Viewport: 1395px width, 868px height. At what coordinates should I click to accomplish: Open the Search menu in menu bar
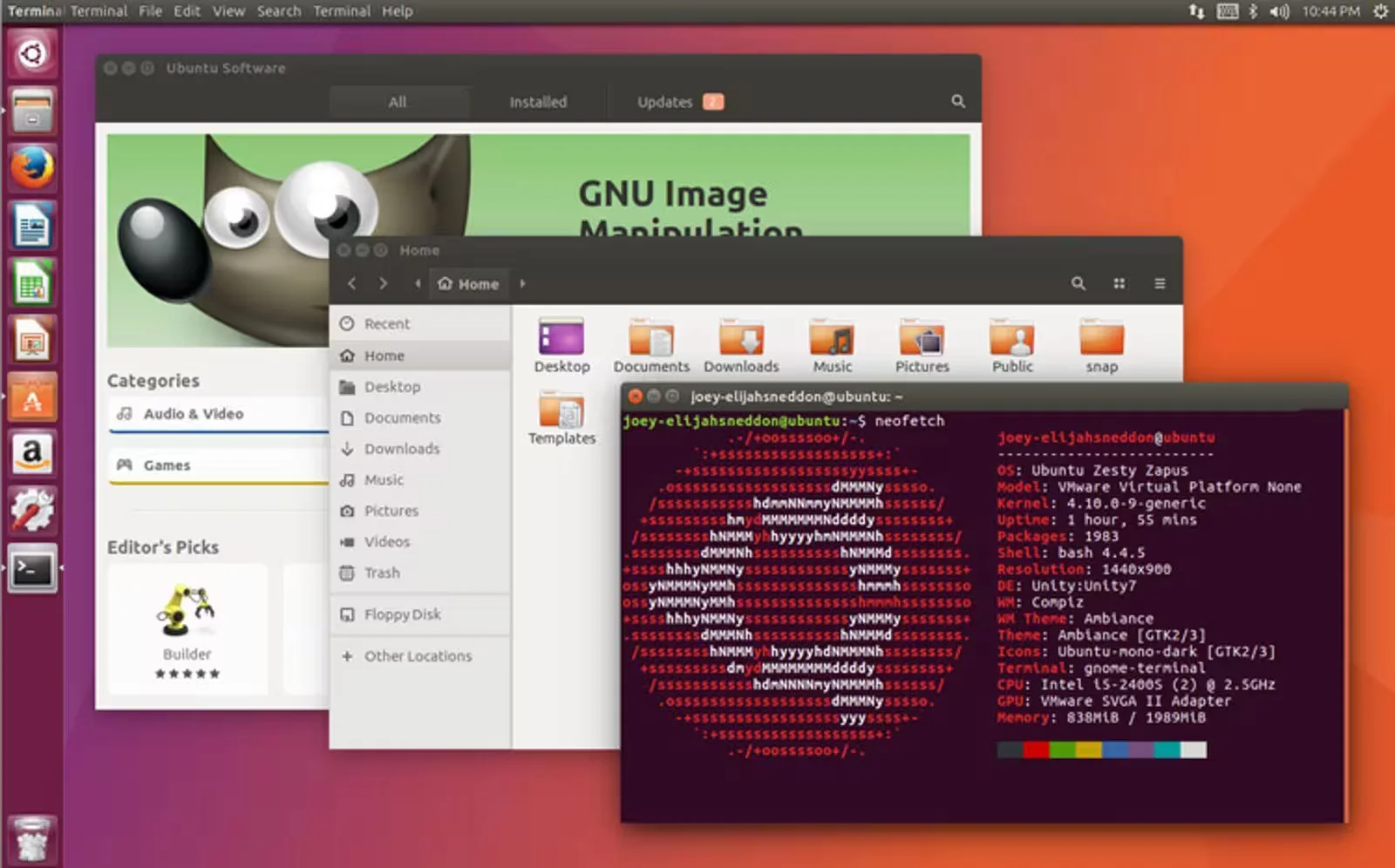278,11
